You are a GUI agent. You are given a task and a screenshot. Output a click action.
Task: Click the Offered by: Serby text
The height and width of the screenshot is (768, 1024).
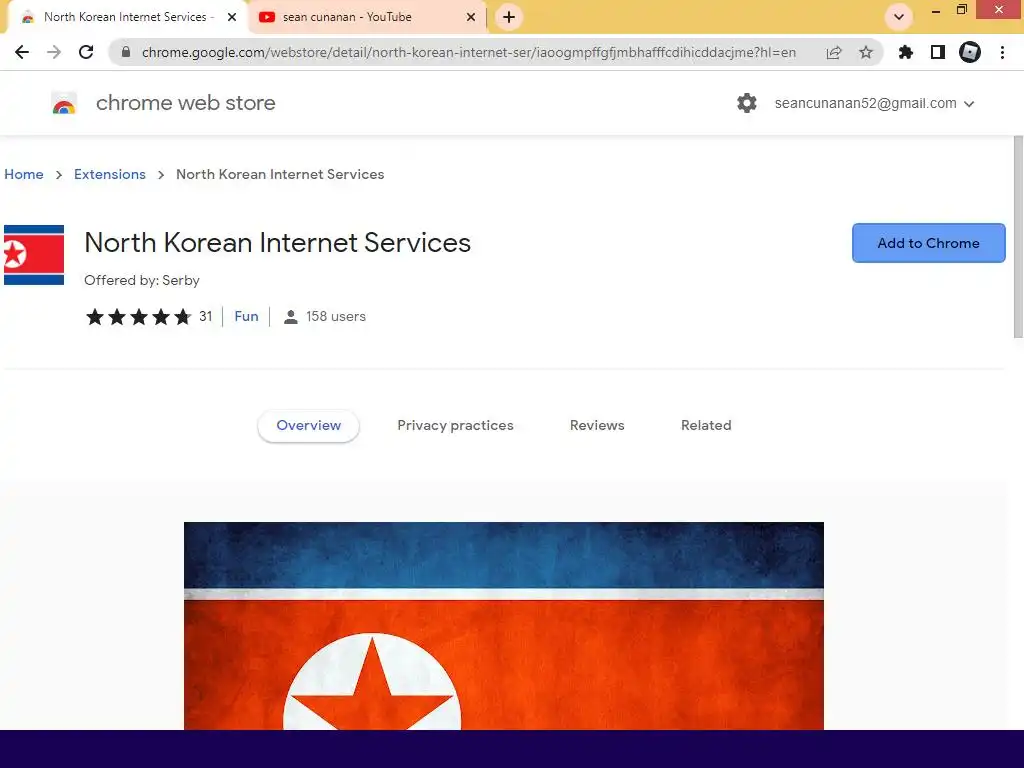click(x=142, y=280)
